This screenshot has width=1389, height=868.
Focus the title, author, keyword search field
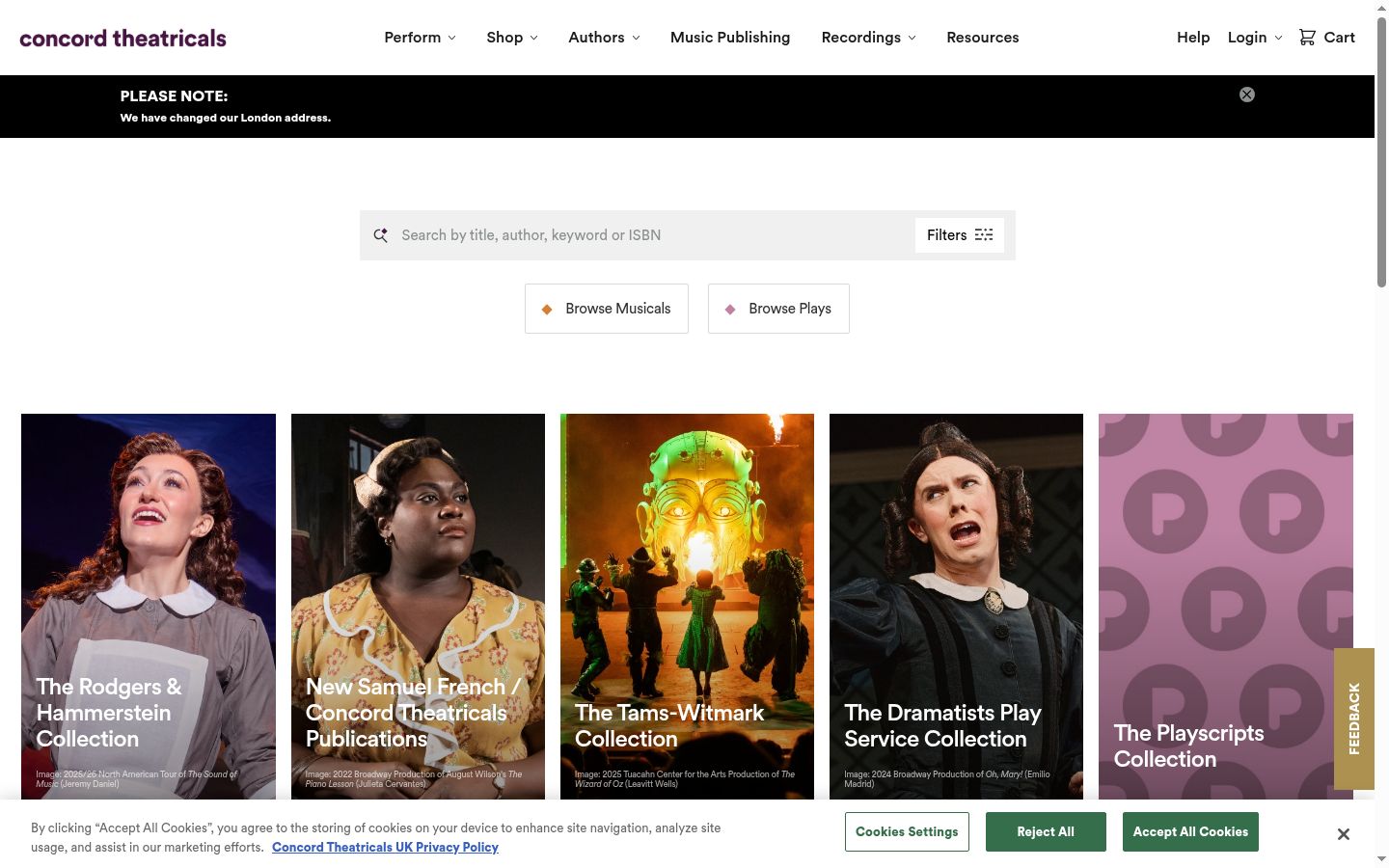point(654,235)
